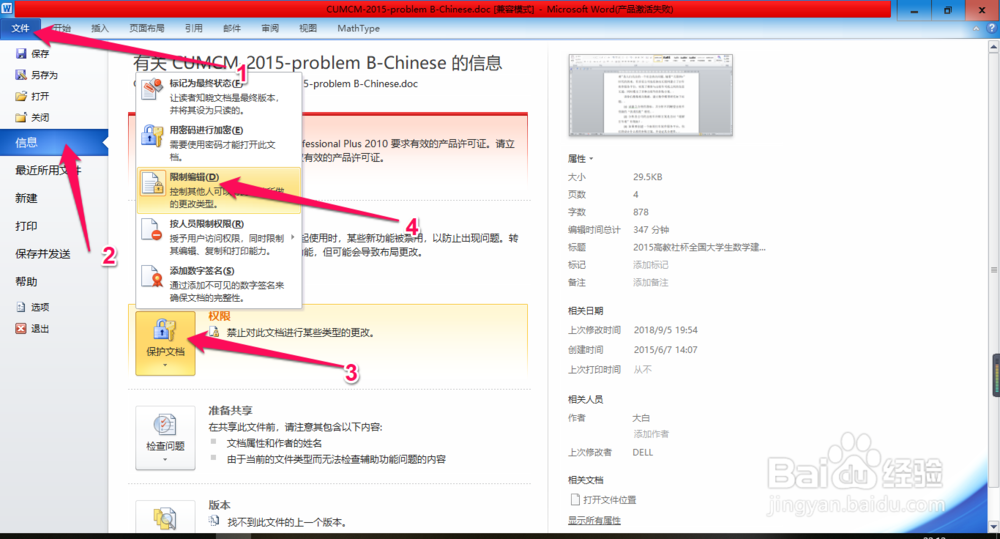Image resolution: width=1000 pixels, height=539 pixels.
Task: Click the Open (打开) folder icon
Action: coord(21,96)
